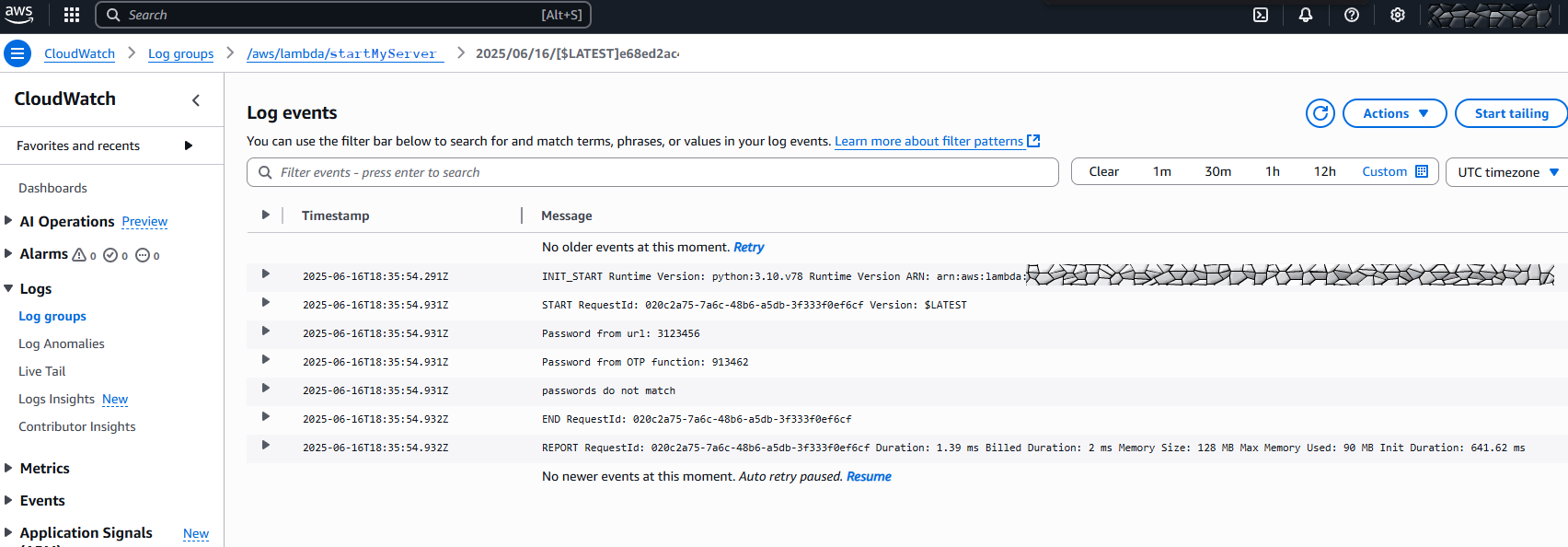The height and width of the screenshot is (547, 1568).
Task: Click Retry for older events
Action: coord(748,247)
